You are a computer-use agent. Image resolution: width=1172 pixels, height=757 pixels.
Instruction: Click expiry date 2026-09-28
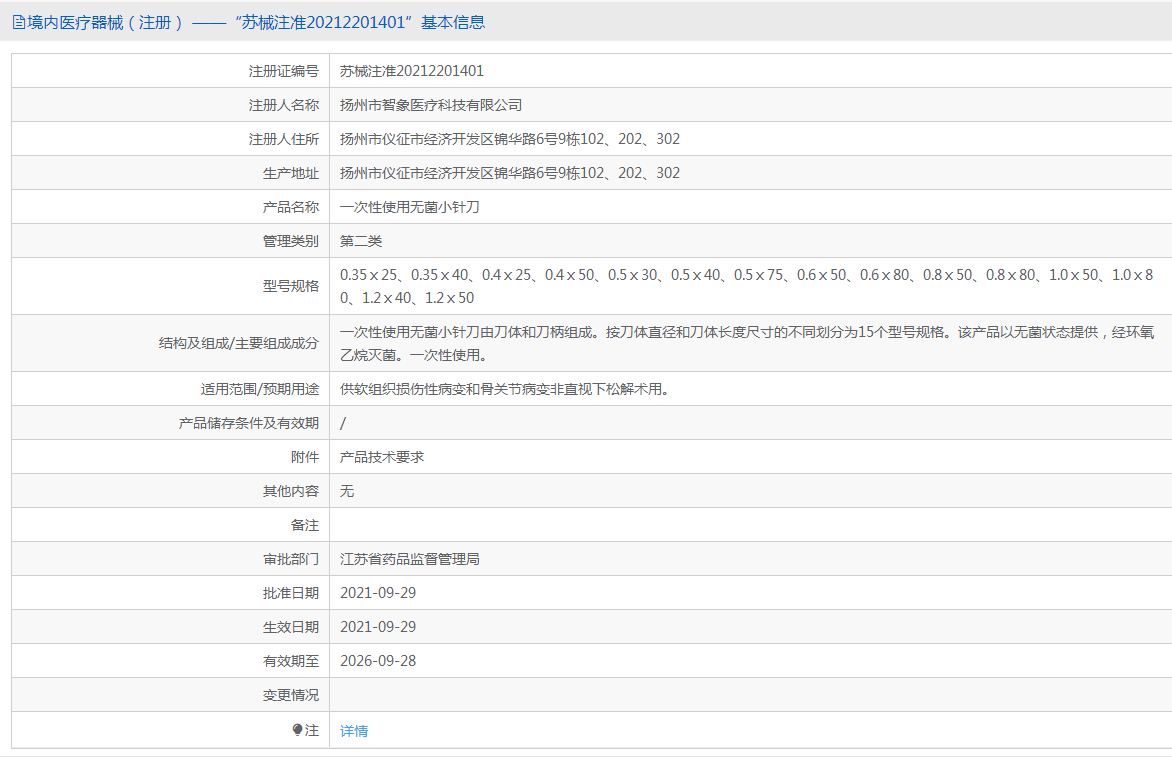pos(378,661)
